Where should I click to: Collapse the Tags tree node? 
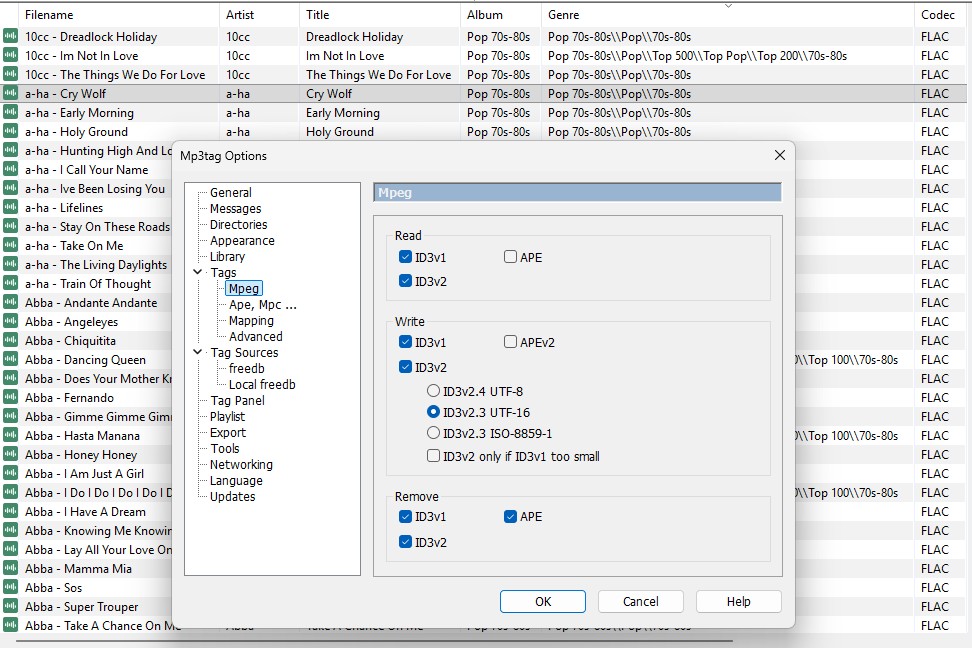click(198, 272)
